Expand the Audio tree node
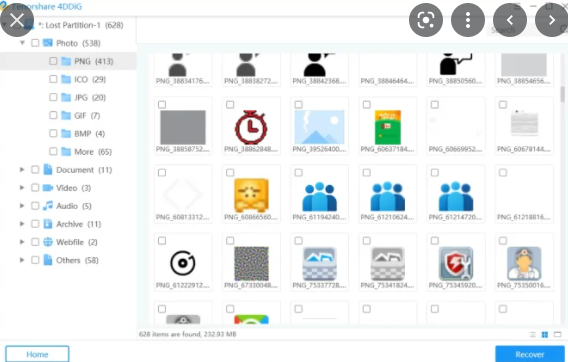This screenshot has height=362, width=568. pos(22,206)
